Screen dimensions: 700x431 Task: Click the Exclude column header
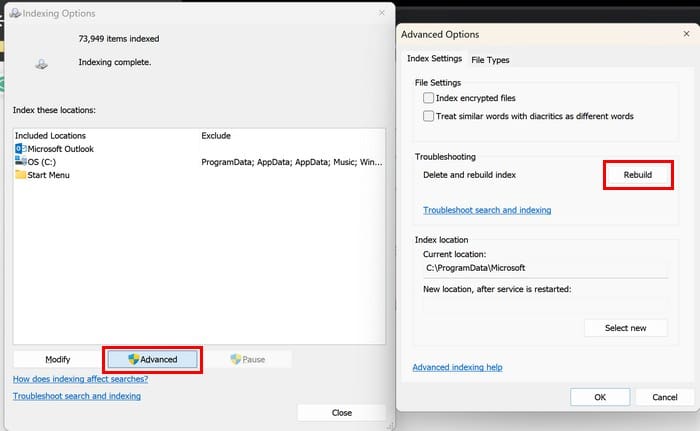pos(216,135)
